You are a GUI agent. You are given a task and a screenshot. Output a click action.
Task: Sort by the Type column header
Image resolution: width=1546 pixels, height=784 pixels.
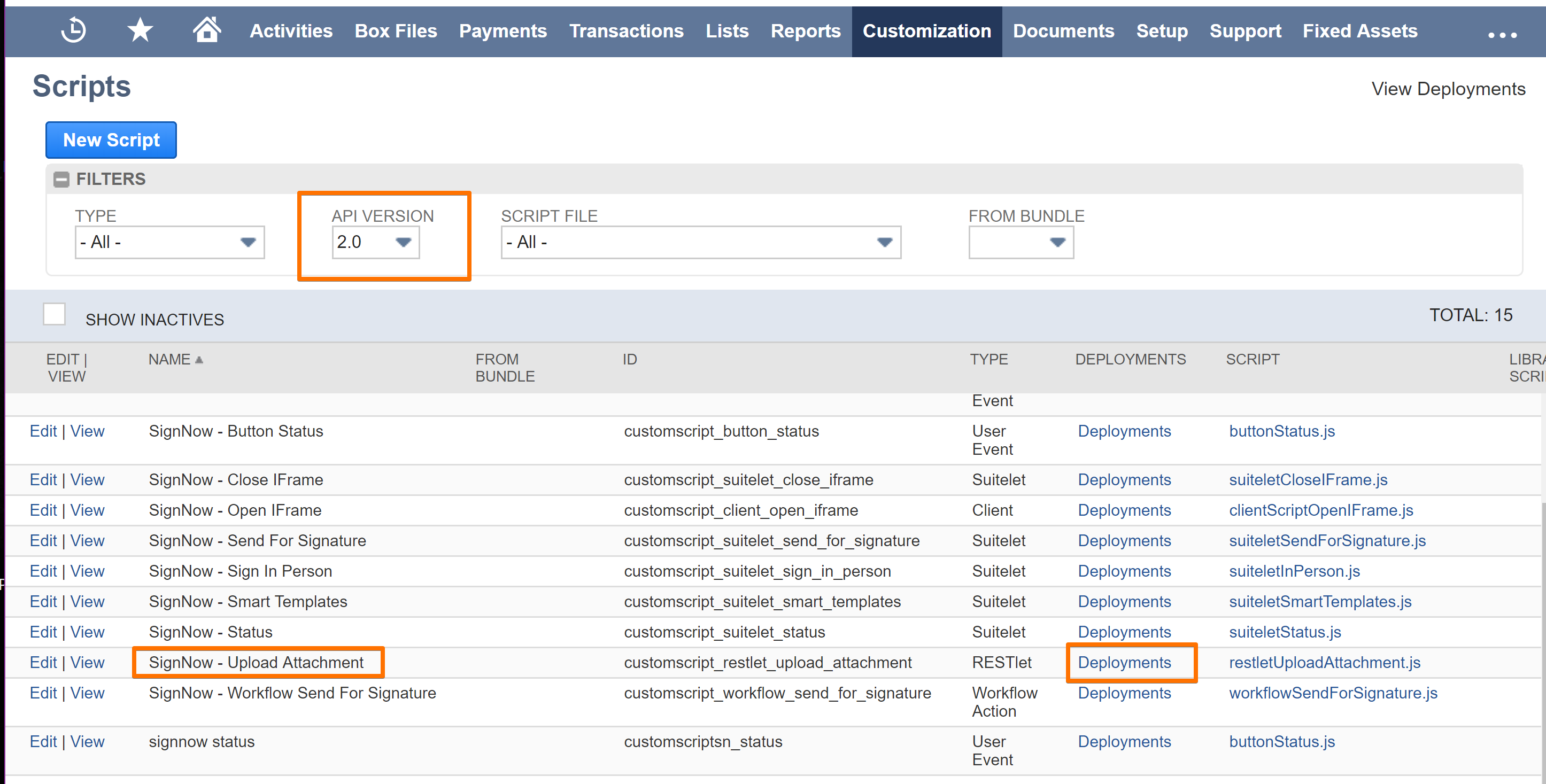pyautogui.click(x=988, y=360)
